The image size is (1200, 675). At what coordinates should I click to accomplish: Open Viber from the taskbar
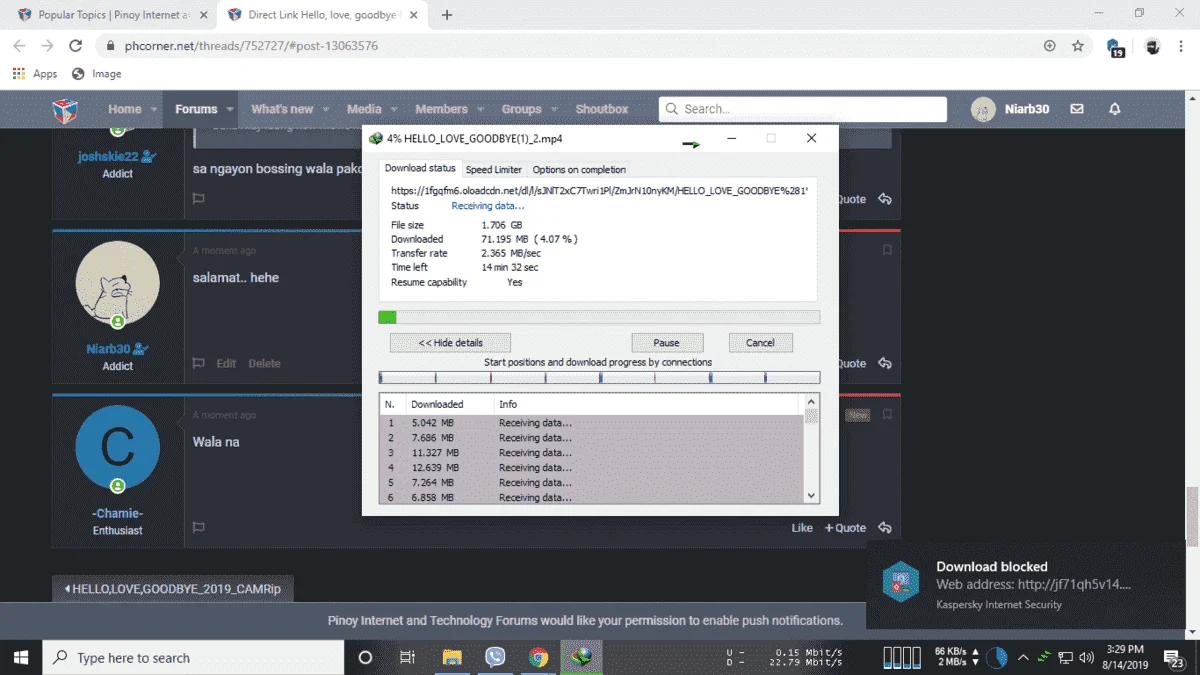click(x=495, y=657)
